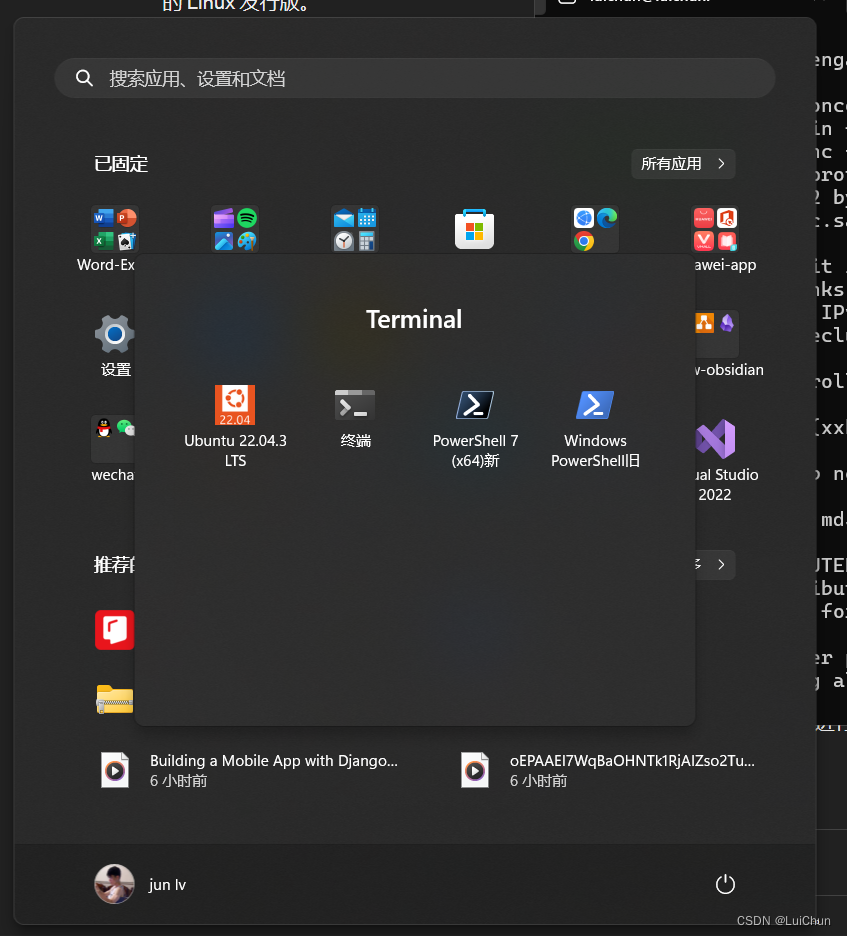This screenshot has height=936, width=847.
Task: Expand more recommended items with the chevron
Action: pyautogui.click(x=719, y=565)
